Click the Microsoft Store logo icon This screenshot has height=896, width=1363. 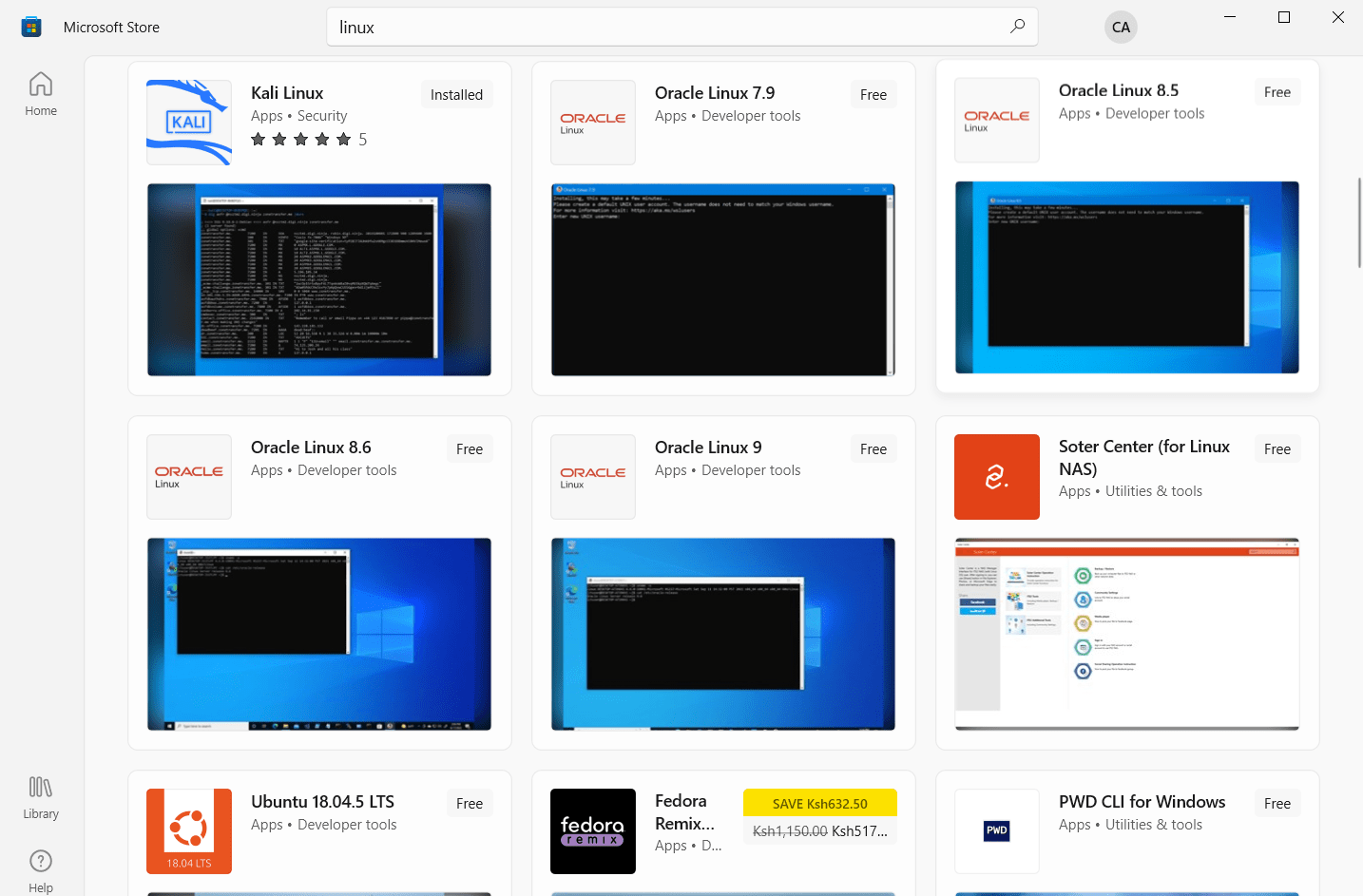31,28
